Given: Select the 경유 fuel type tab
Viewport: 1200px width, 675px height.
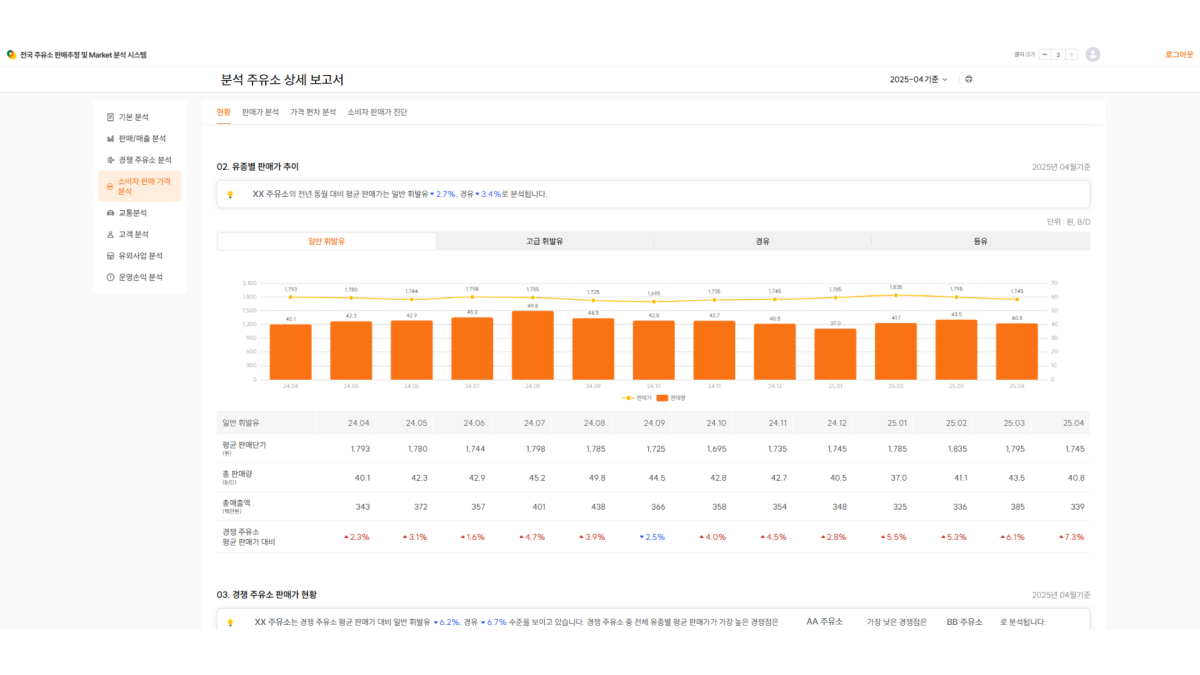Looking at the screenshot, I should (762, 241).
